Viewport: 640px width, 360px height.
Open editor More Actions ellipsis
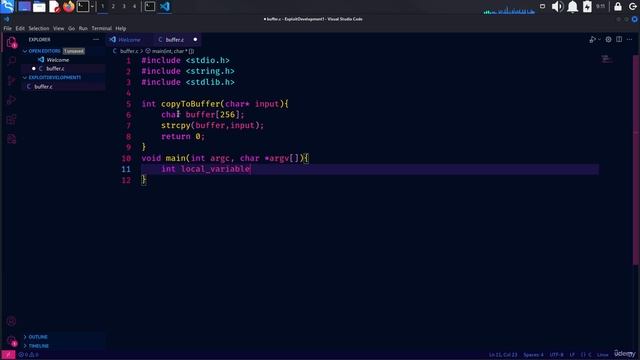click(629, 40)
